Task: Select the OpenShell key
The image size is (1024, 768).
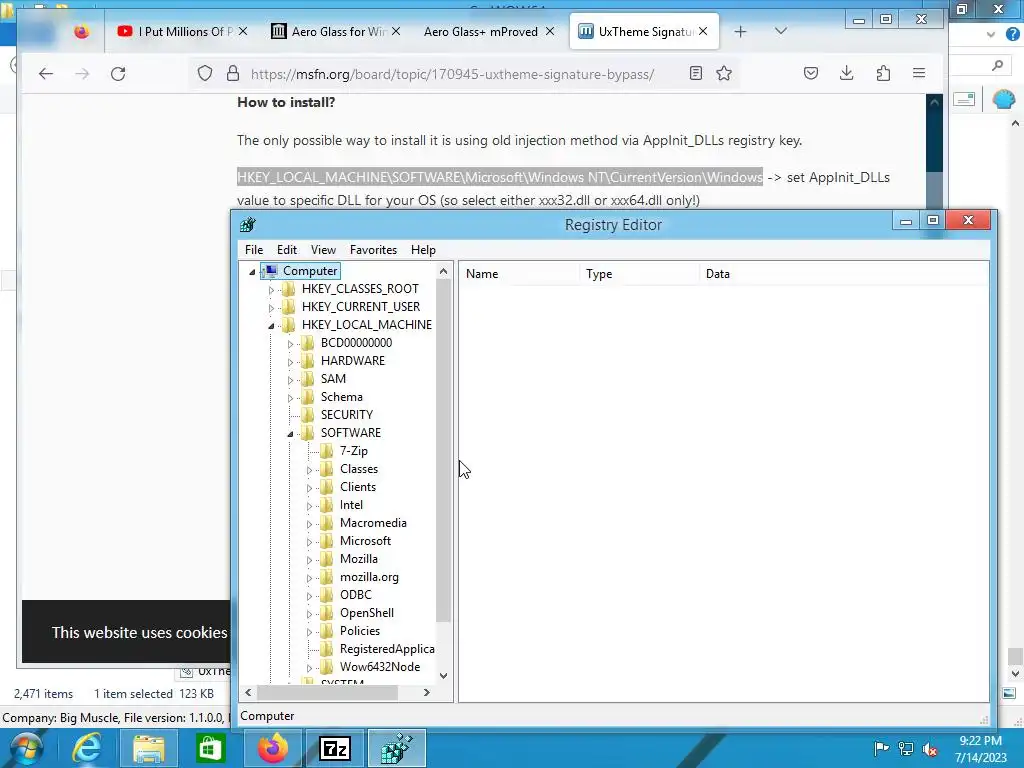Action: pyautogui.click(x=366, y=613)
